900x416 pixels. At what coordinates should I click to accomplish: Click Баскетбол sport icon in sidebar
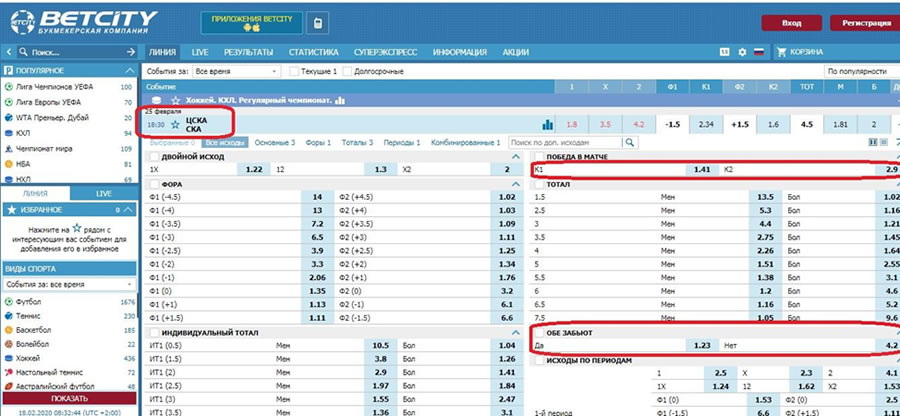(9, 330)
